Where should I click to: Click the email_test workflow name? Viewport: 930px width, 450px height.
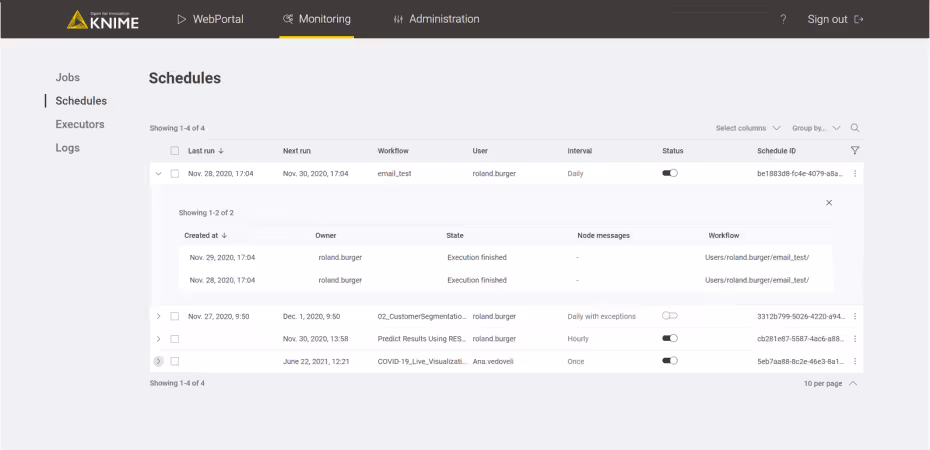(394, 174)
